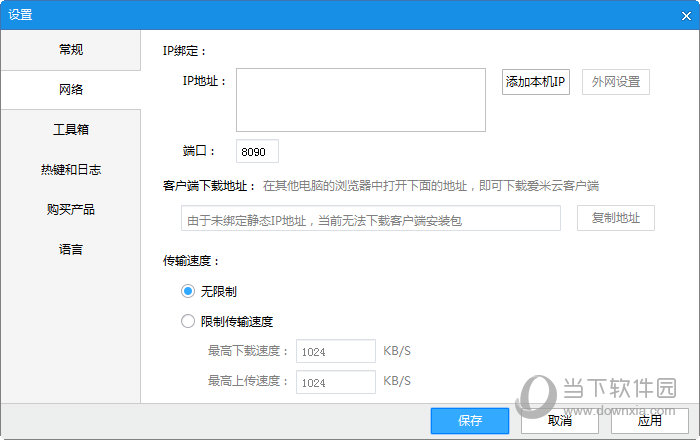
Task: Click the 最高下载速度 input field
Action: coord(336,351)
